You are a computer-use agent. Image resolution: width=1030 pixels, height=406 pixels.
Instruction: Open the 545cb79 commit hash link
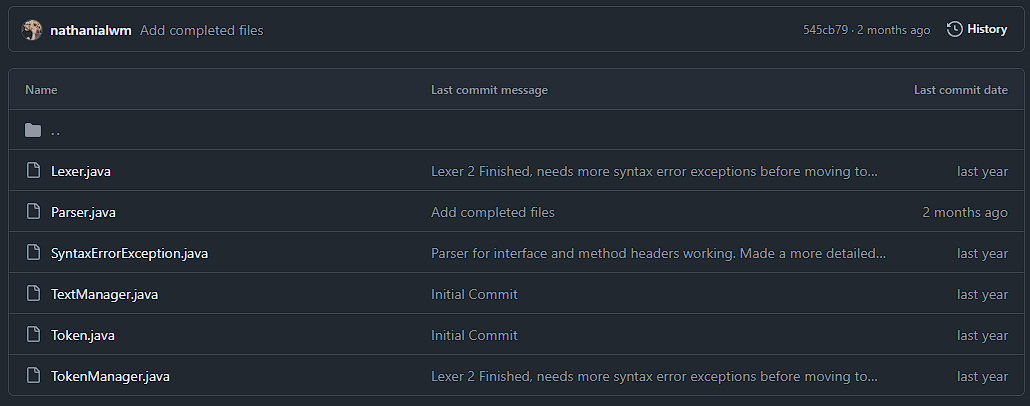824,30
